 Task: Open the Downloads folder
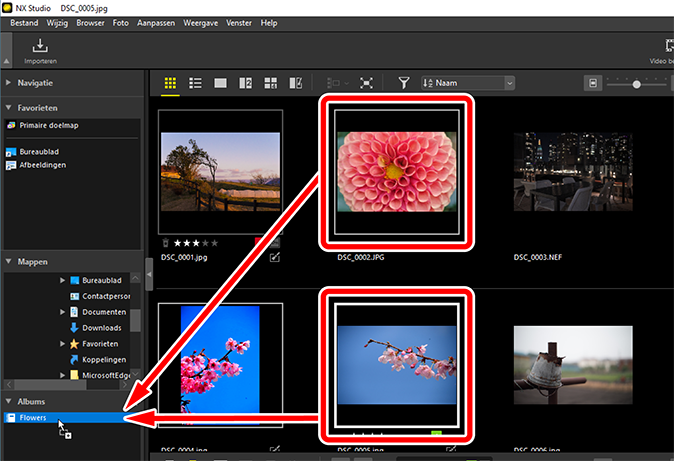pos(101,328)
